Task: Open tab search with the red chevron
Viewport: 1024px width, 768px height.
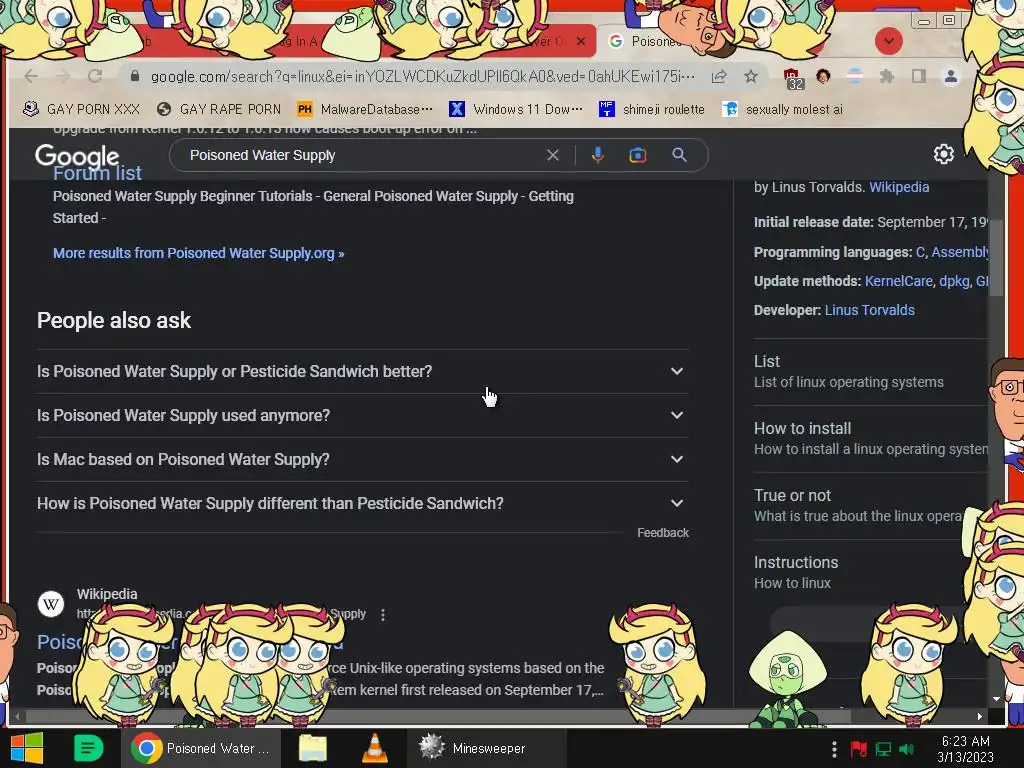Action: pyautogui.click(x=888, y=41)
